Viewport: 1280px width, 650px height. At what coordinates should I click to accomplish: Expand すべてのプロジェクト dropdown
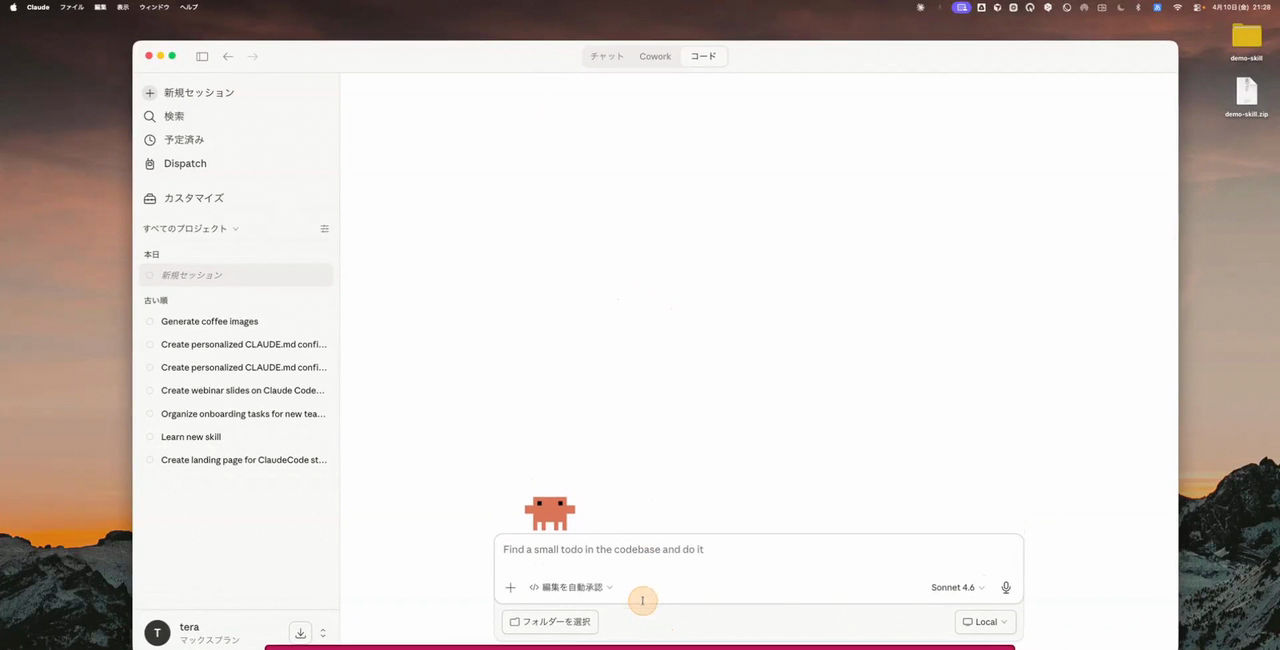coord(190,229)
